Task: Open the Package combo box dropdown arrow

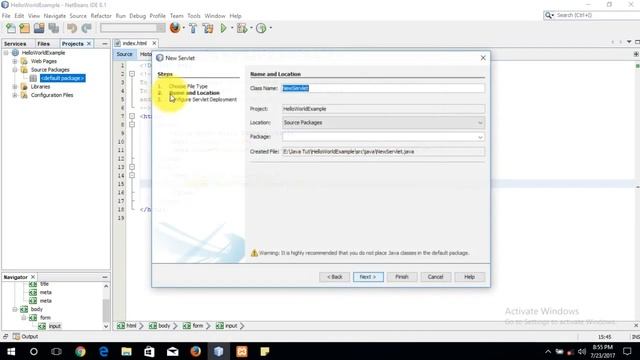Action: (x=480, y=137)
